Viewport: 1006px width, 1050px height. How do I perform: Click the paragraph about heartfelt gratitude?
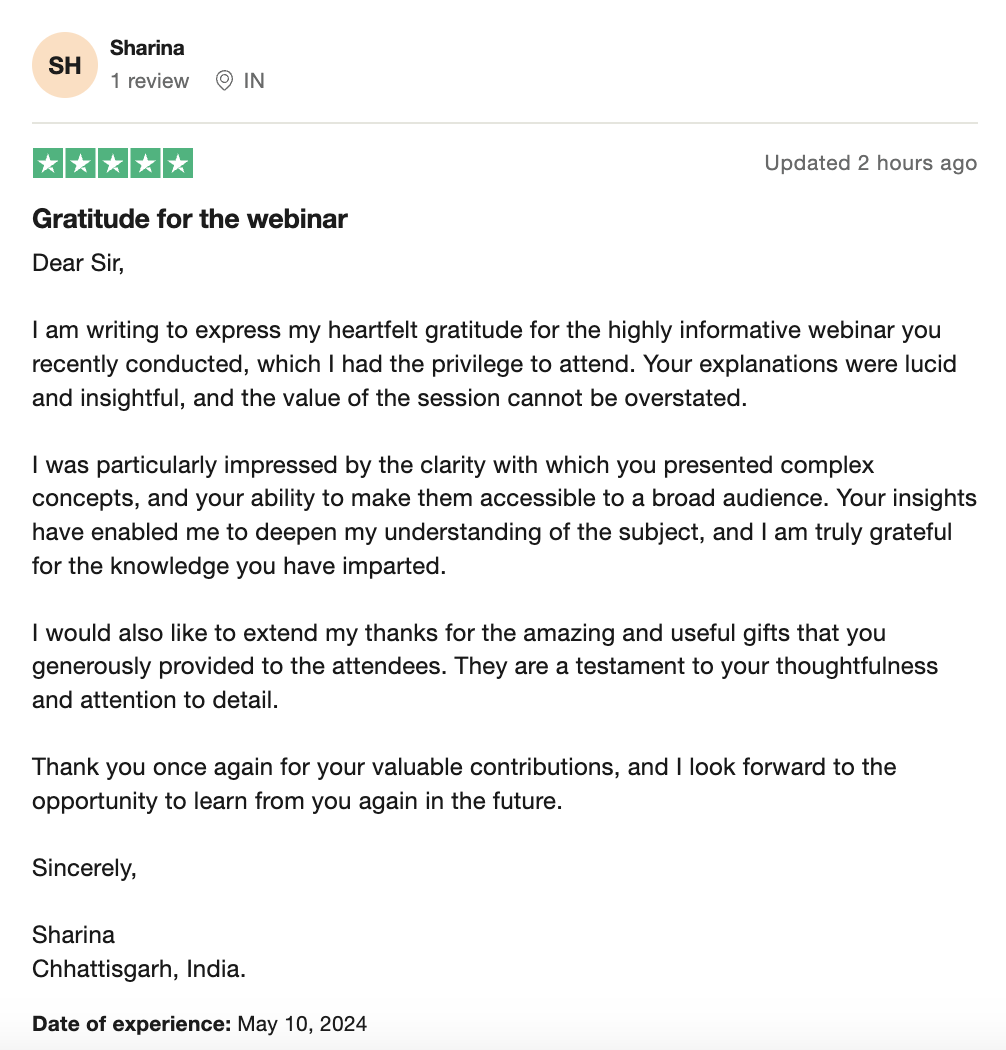point(494,364)
